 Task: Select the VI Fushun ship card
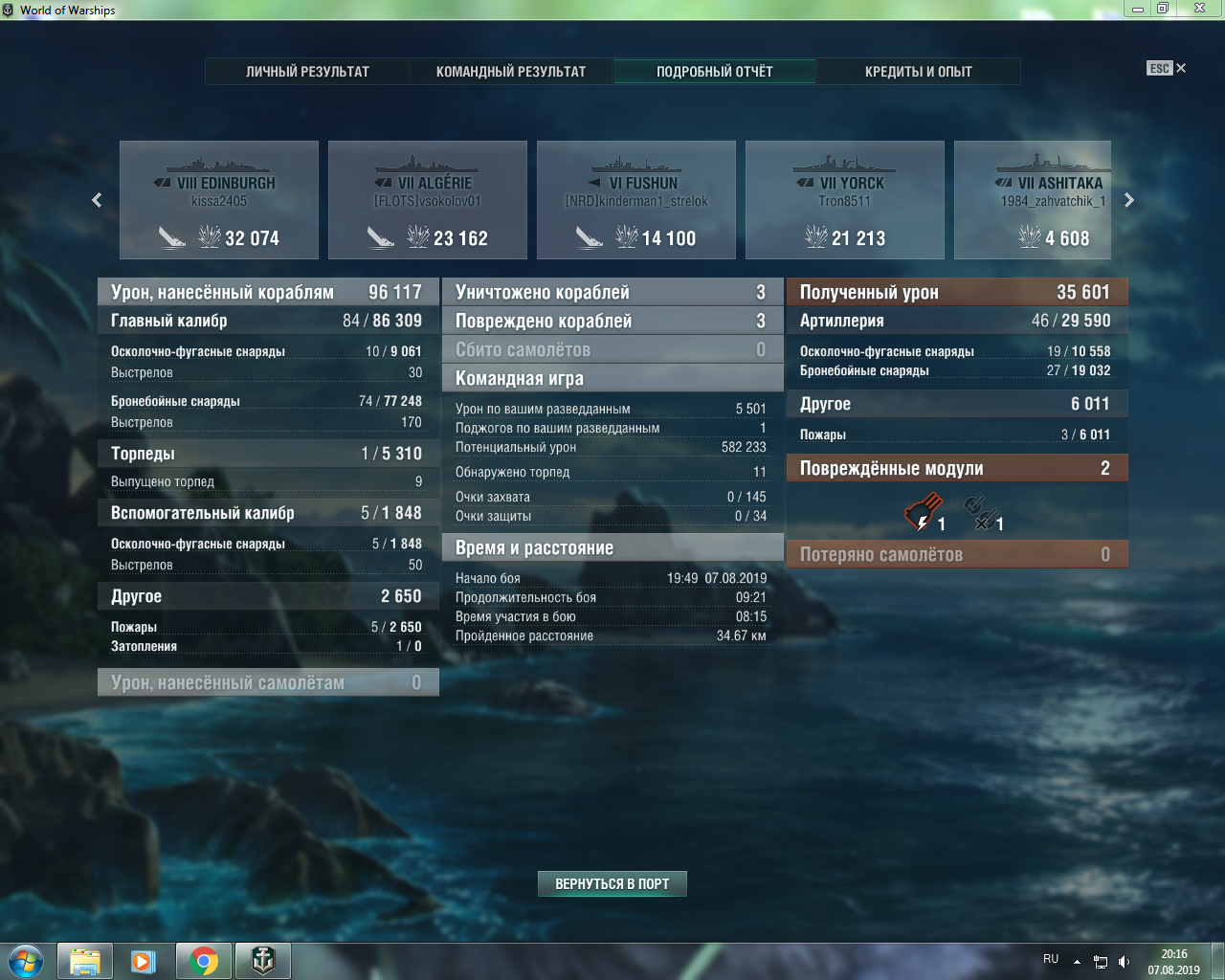pos(636,200)
